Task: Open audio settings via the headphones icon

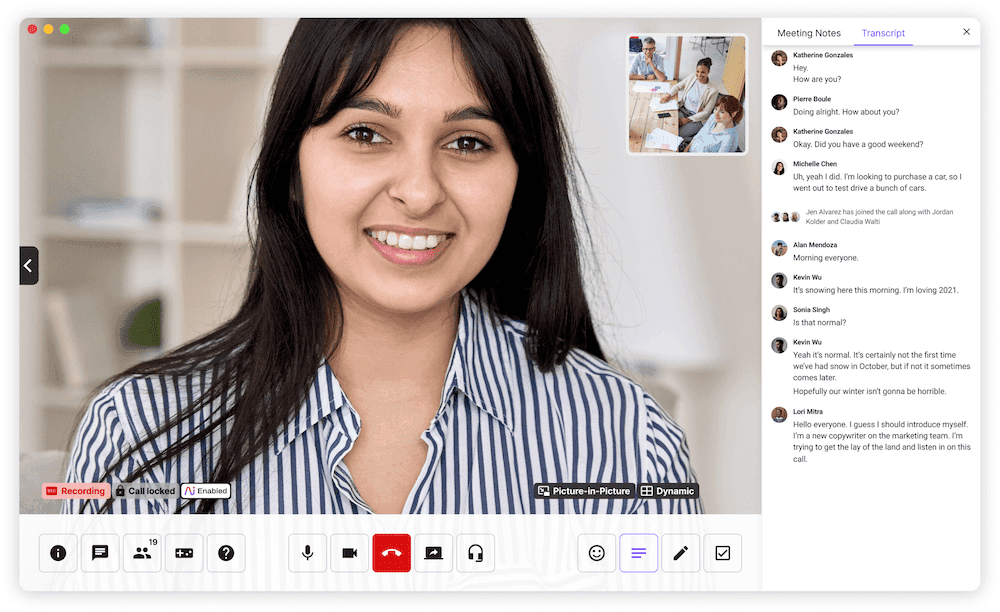Action: click(x=475, y=553)
